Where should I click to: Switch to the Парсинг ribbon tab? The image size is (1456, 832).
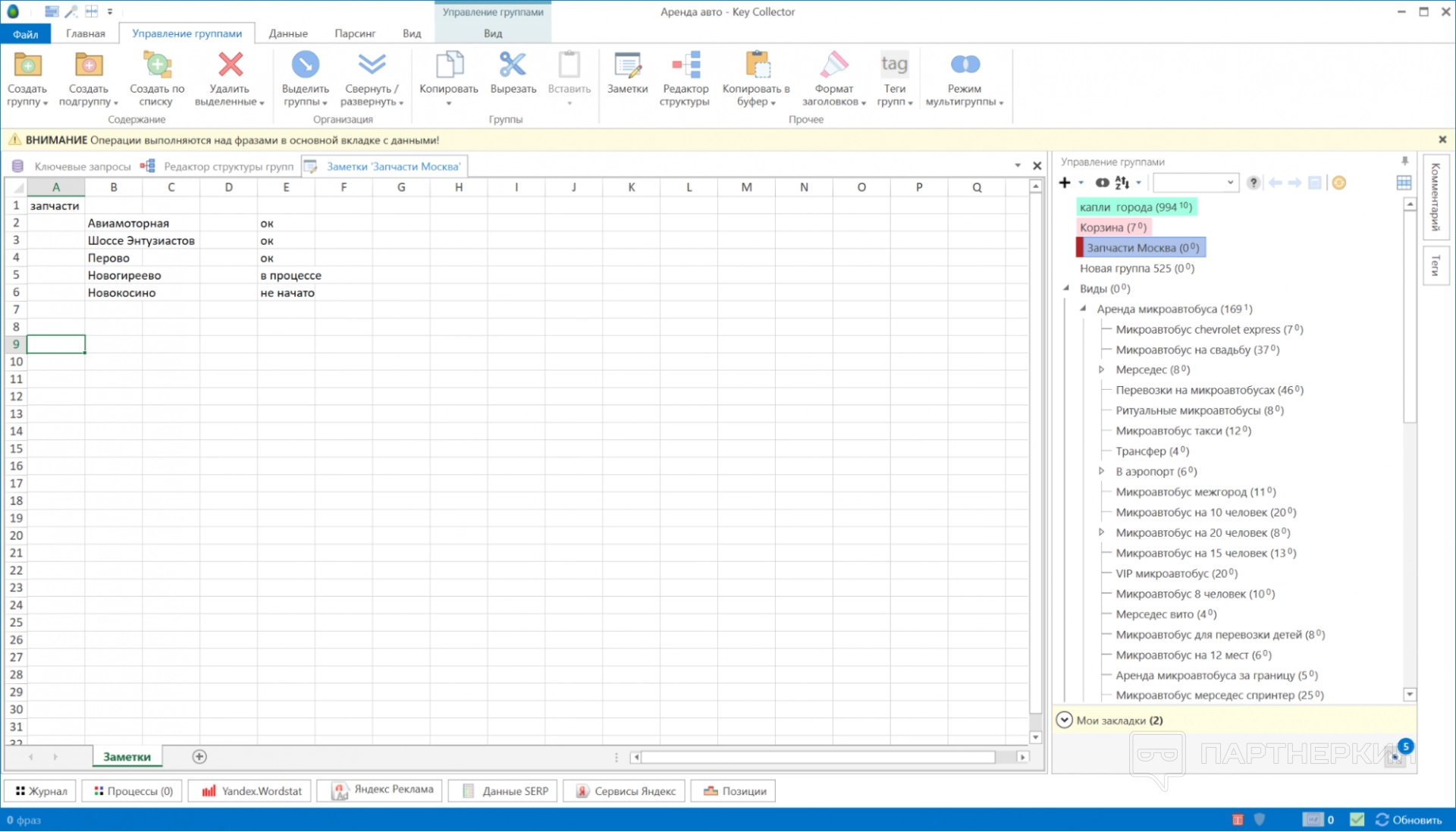click(x=355, y=33)
